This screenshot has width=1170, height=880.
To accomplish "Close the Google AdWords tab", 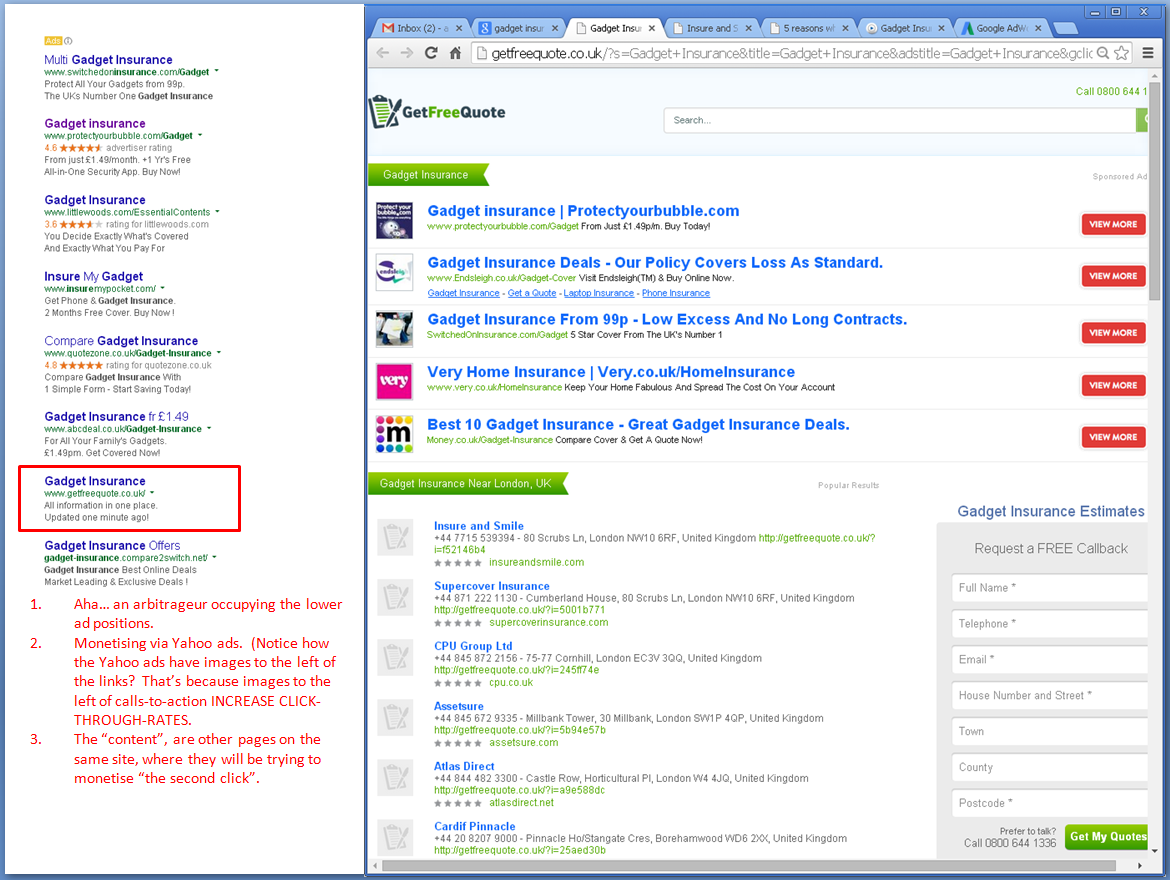I will coord(1038,28).
